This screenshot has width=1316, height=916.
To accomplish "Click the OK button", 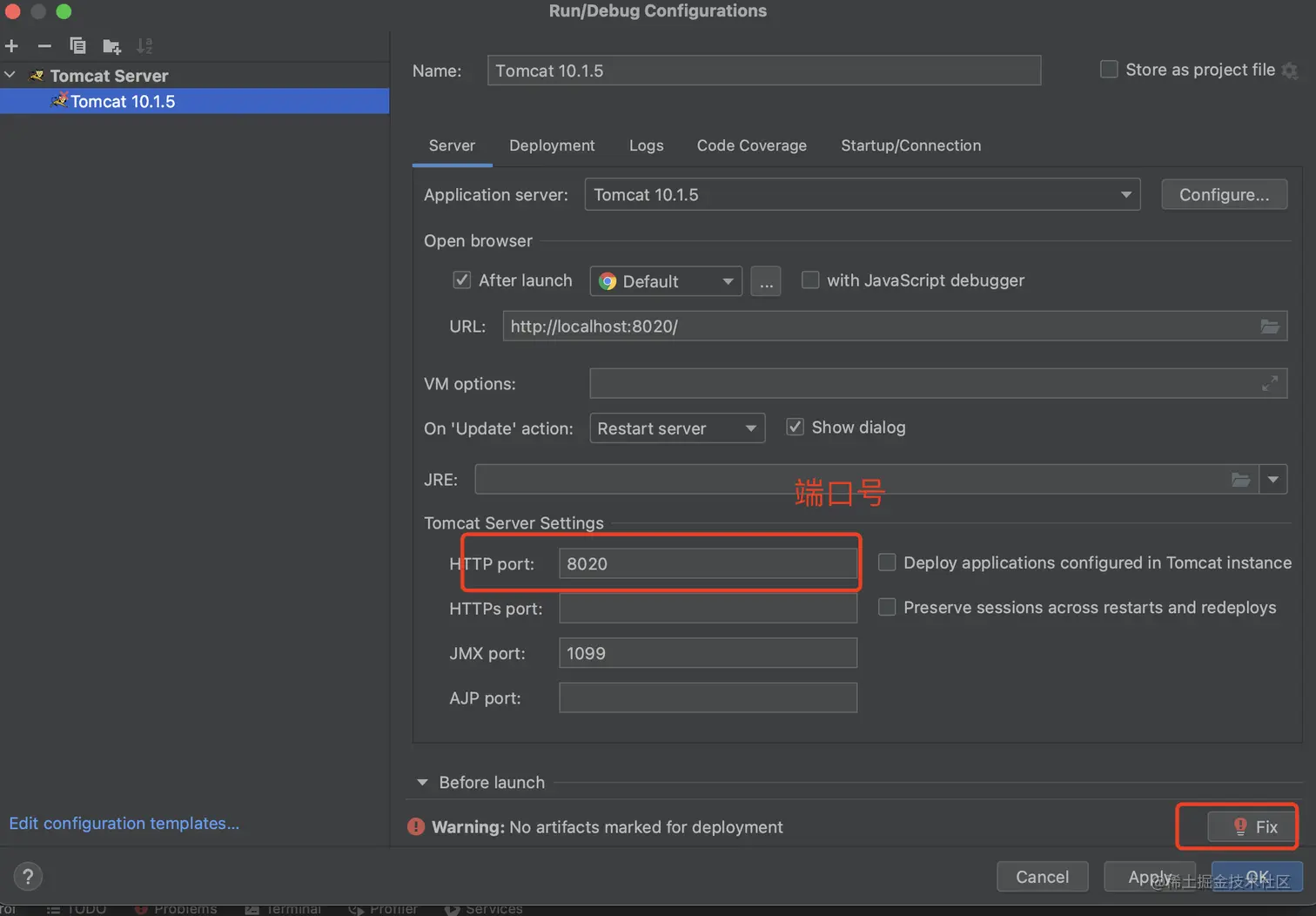I will 1257,877.
